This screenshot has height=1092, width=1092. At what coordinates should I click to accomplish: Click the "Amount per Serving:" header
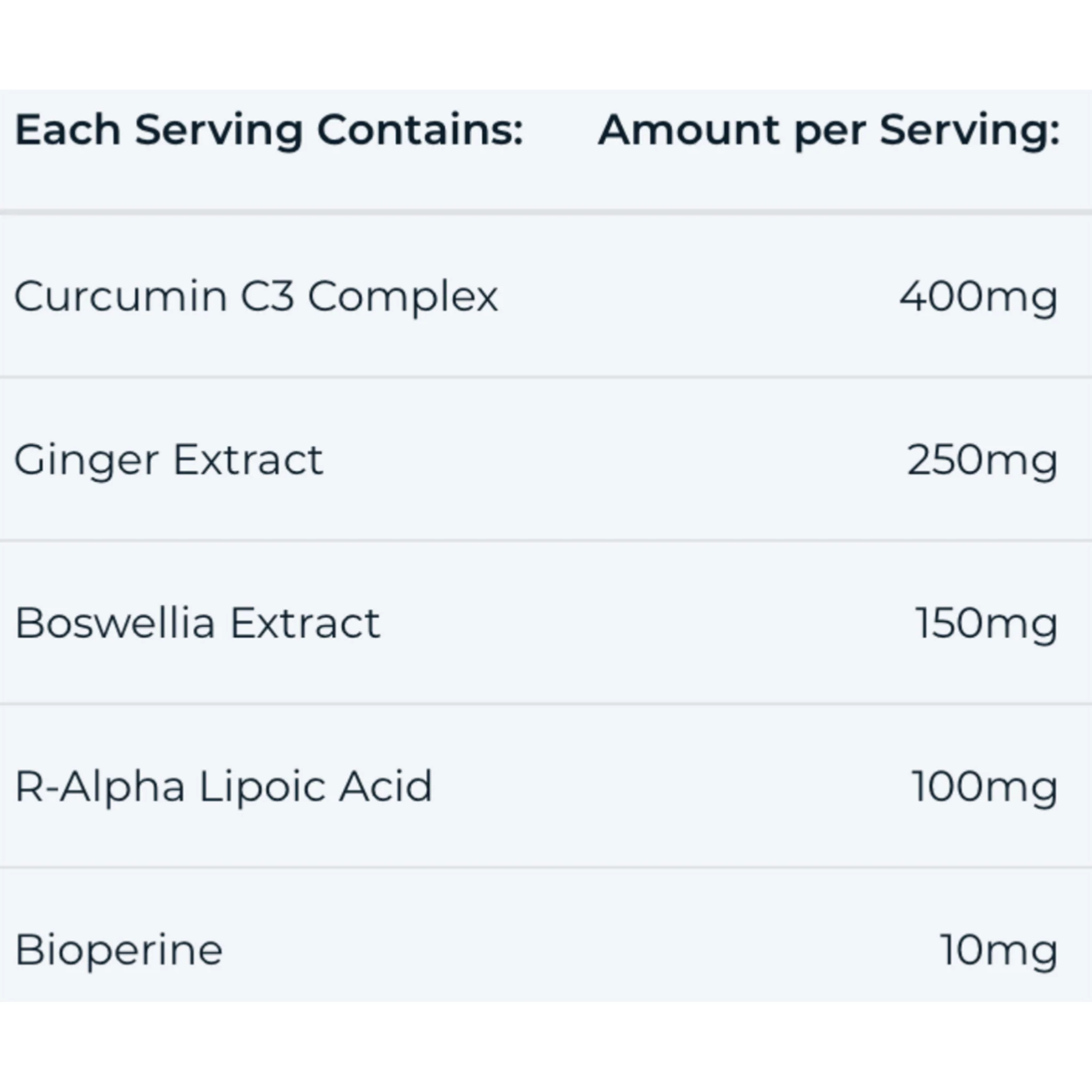[x=829, y=131]
